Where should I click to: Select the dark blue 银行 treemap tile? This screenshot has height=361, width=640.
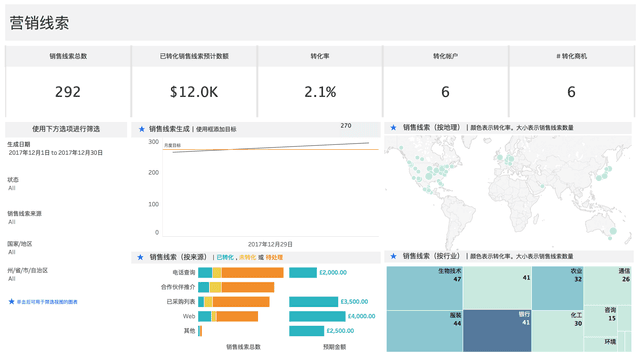click(497, 331)
